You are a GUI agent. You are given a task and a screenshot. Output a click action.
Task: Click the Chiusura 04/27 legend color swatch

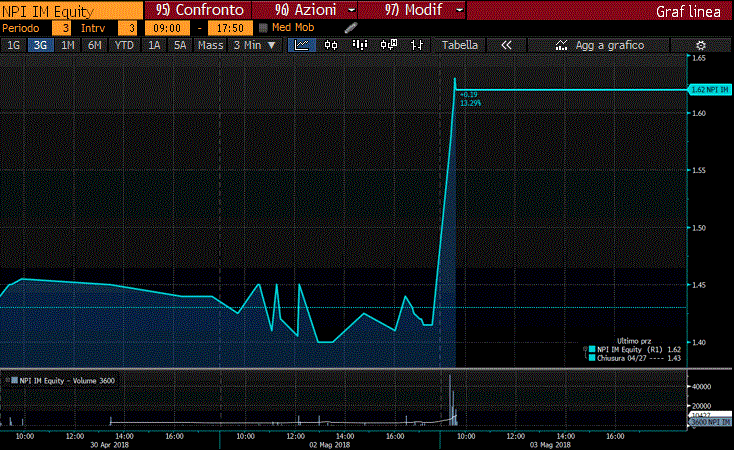[x=591, y=358]
